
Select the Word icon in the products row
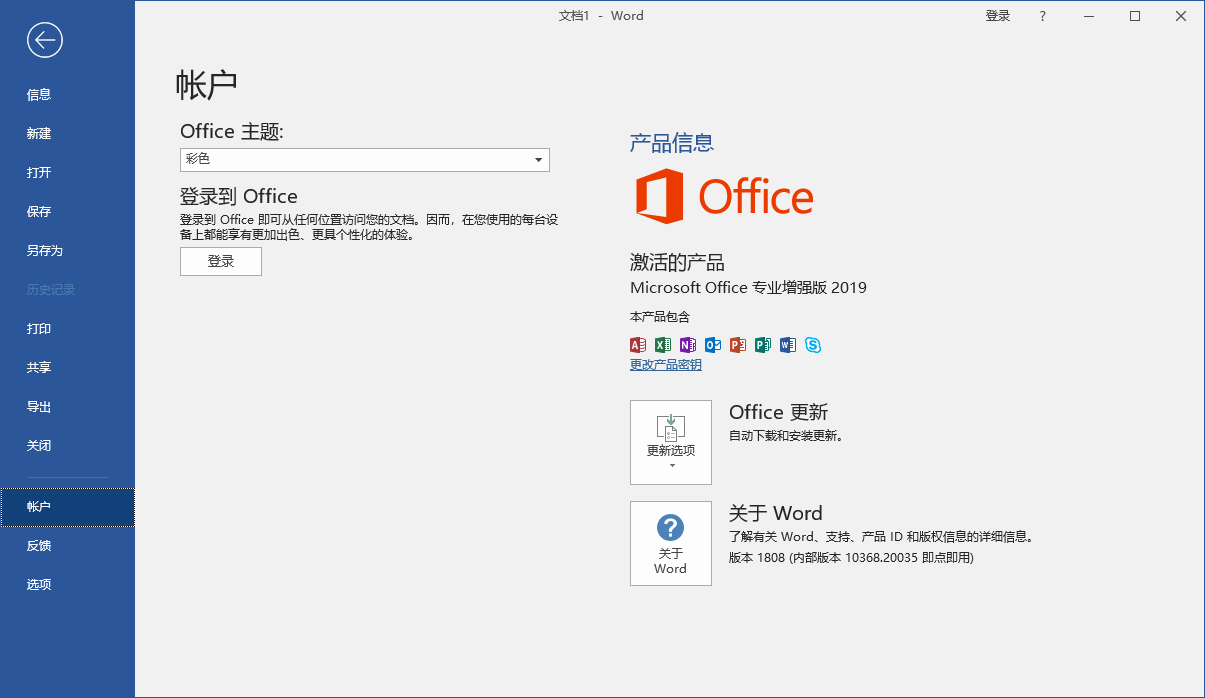point(788,344)
